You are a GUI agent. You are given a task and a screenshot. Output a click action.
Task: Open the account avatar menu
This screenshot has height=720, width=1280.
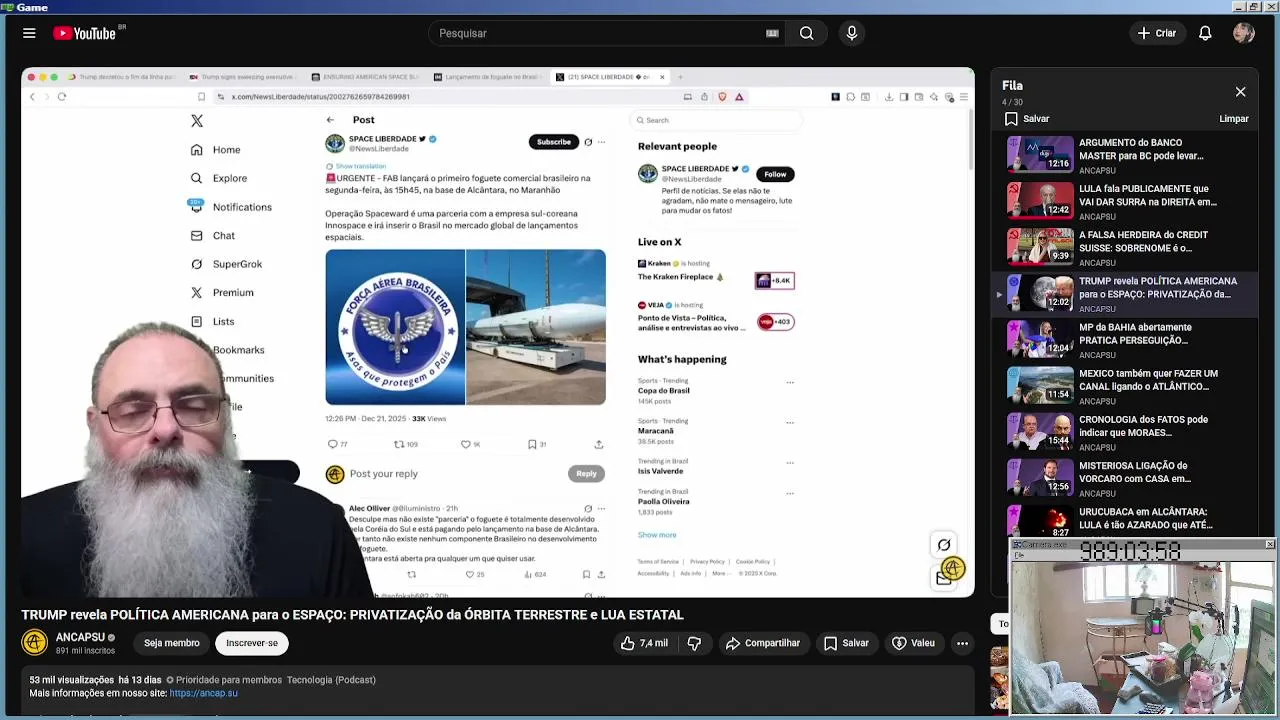pyautogui.click(x=1244, y=33)
